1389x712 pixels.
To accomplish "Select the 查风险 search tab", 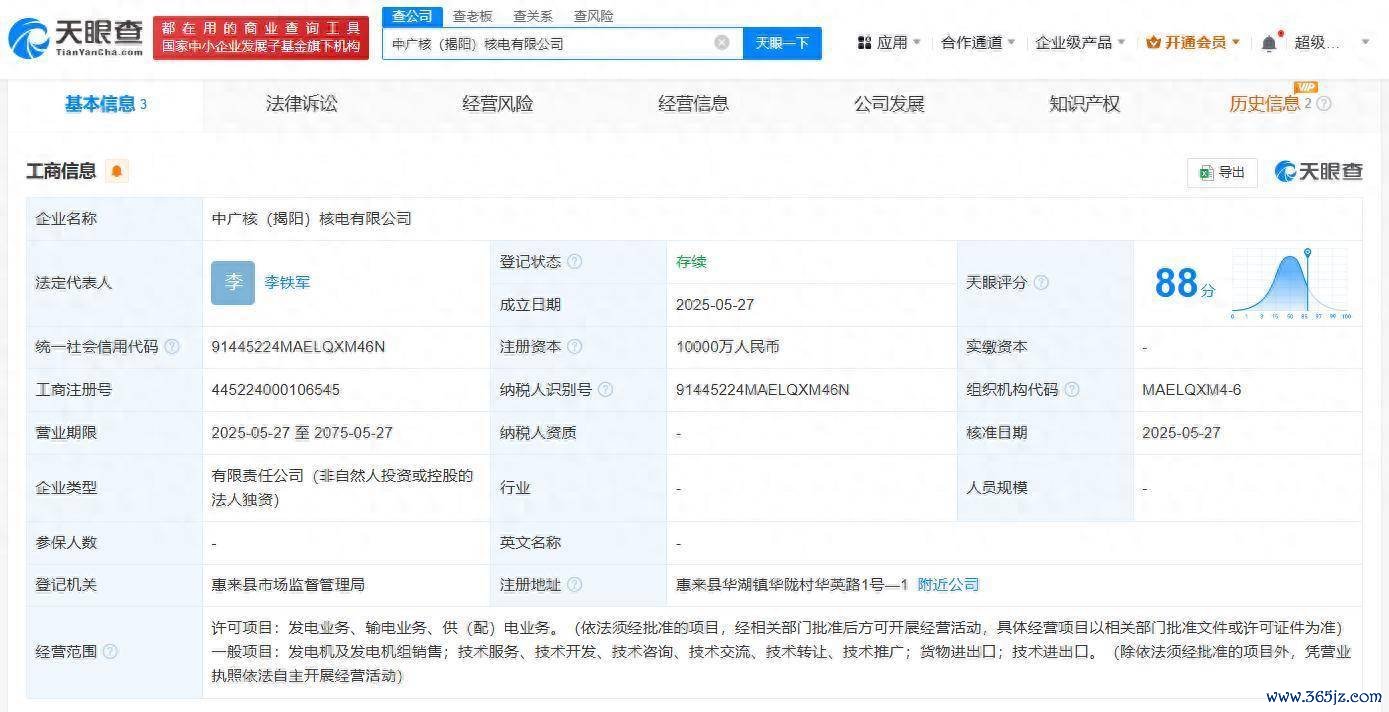I will coord(594,16).
